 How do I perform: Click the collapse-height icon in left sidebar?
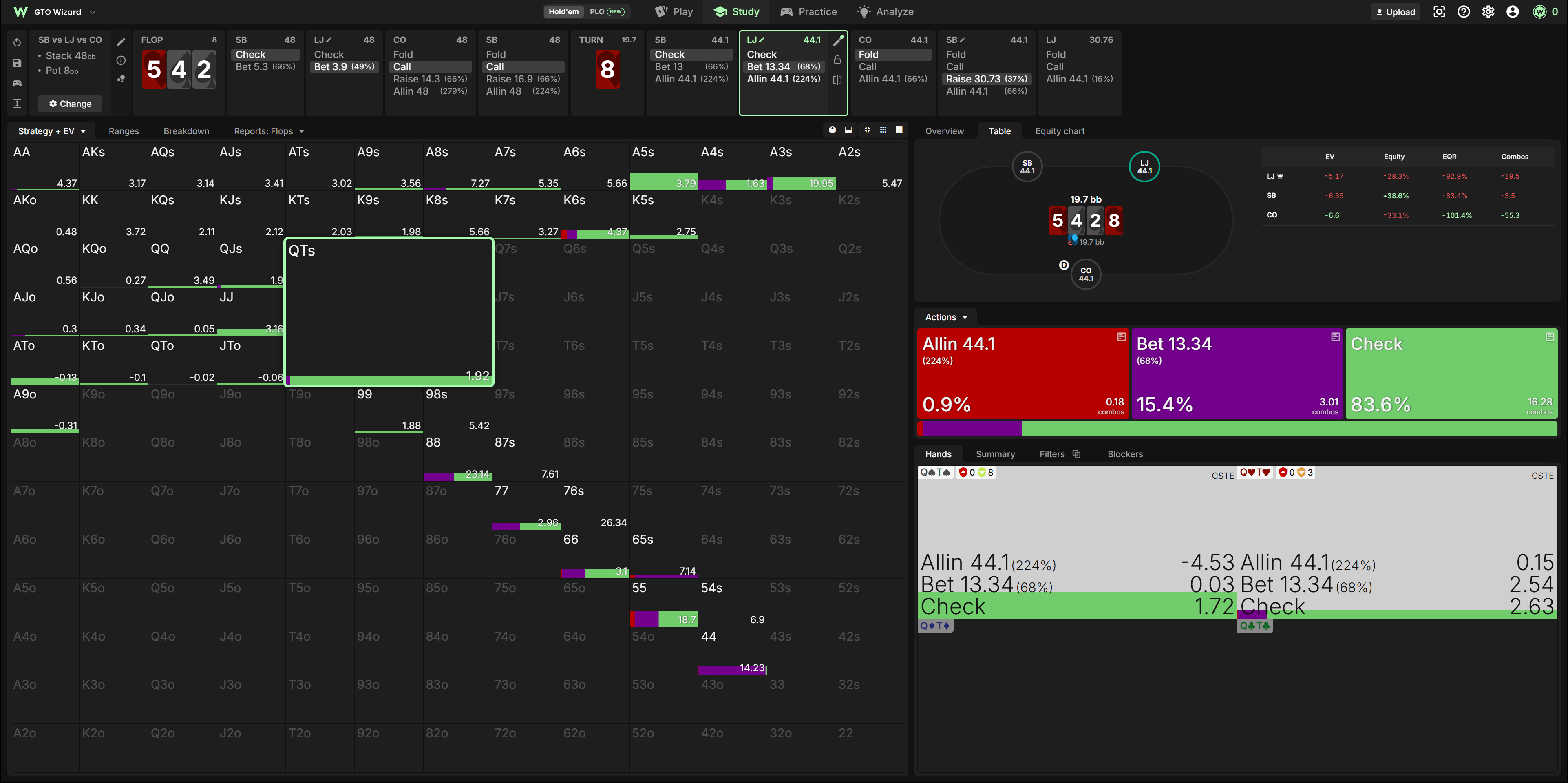(17, 104)
